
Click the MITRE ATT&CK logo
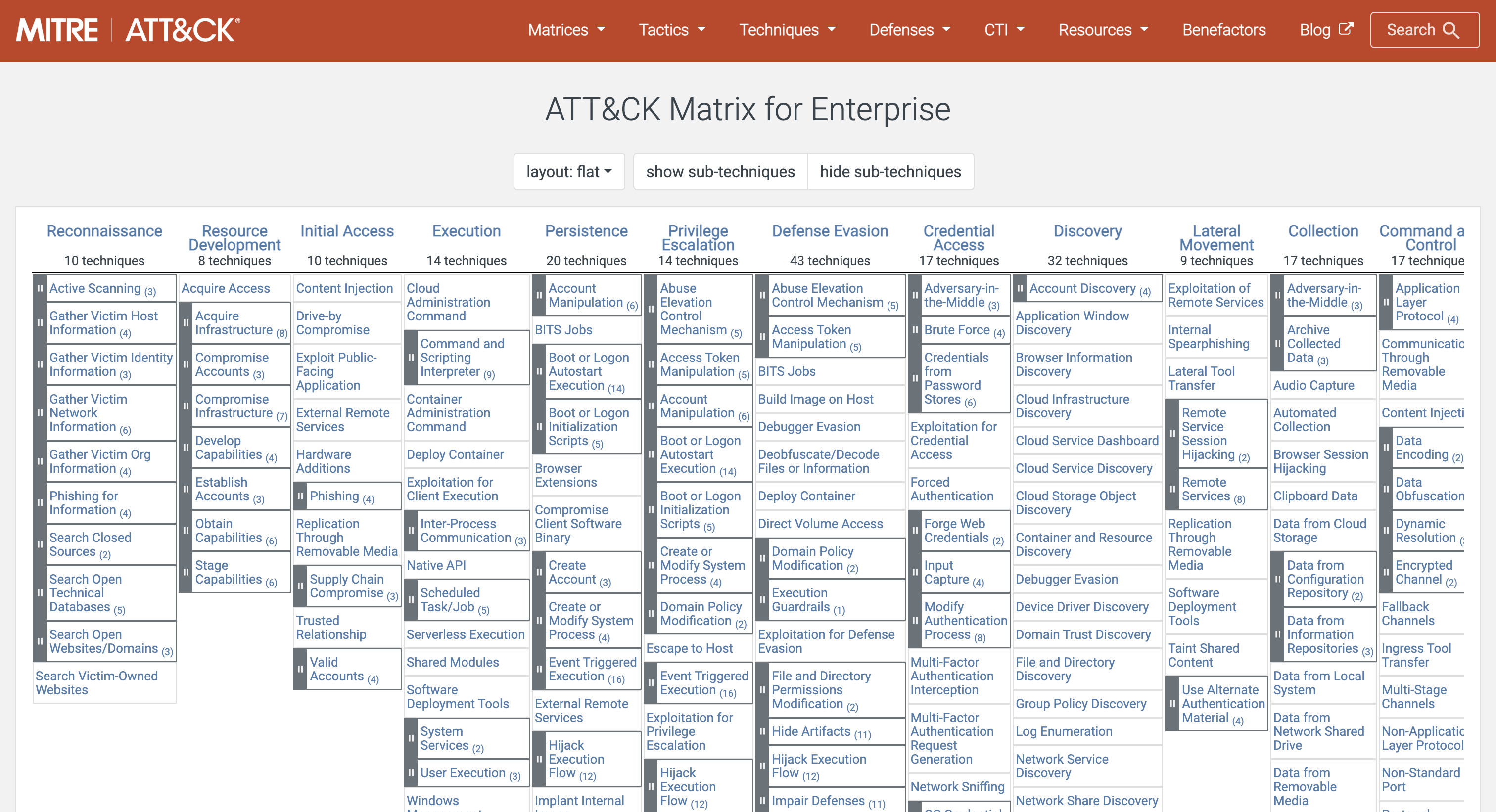128,30
